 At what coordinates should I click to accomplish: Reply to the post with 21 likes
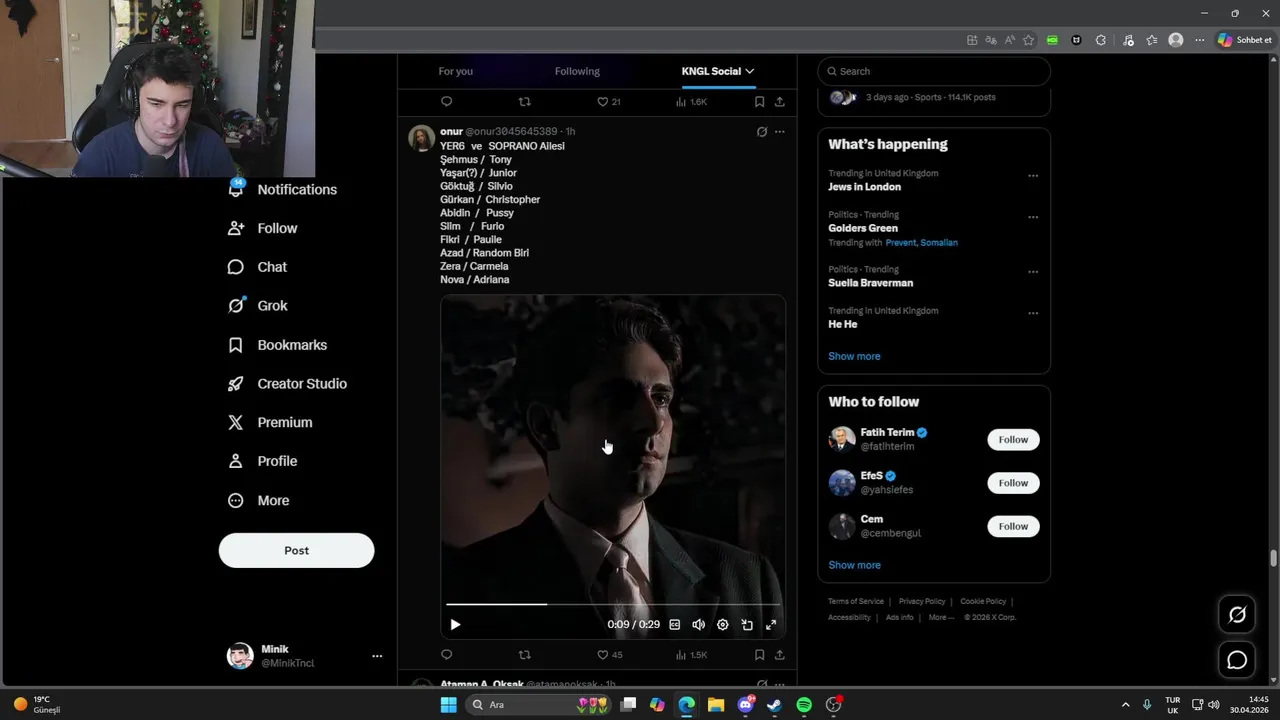447,102
